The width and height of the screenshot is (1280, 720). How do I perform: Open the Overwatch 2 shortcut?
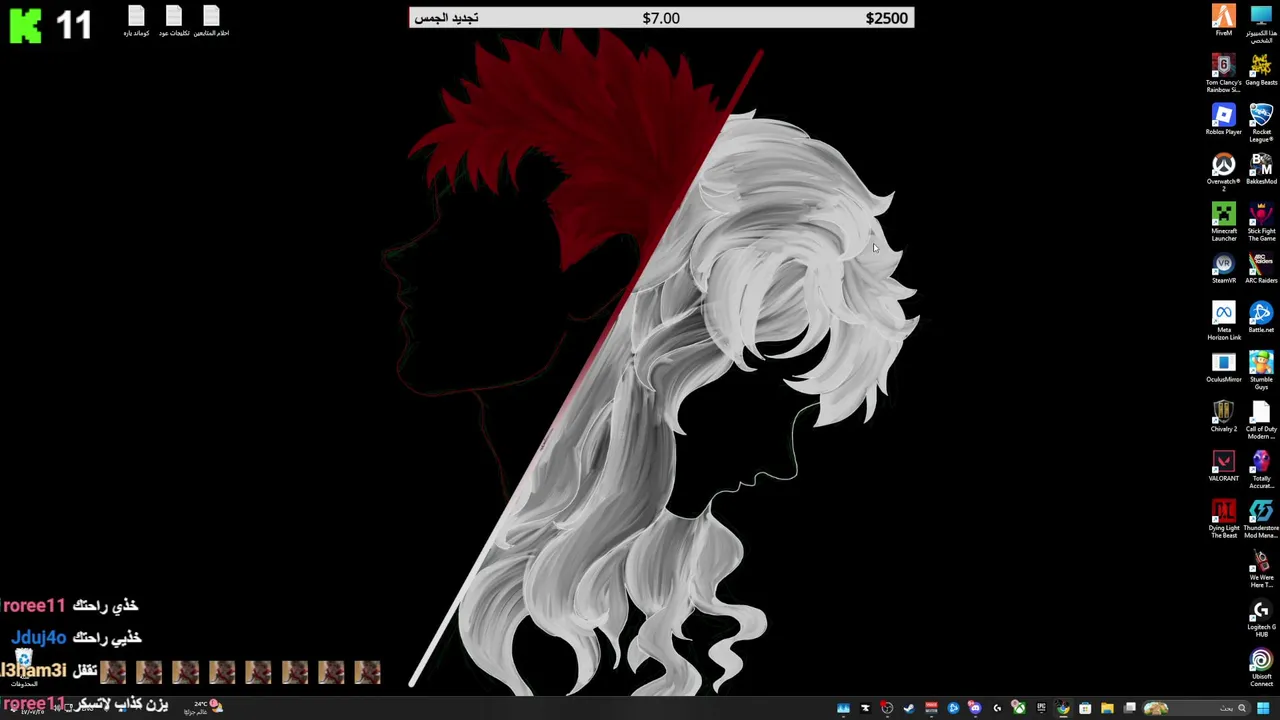point(1223,172)
